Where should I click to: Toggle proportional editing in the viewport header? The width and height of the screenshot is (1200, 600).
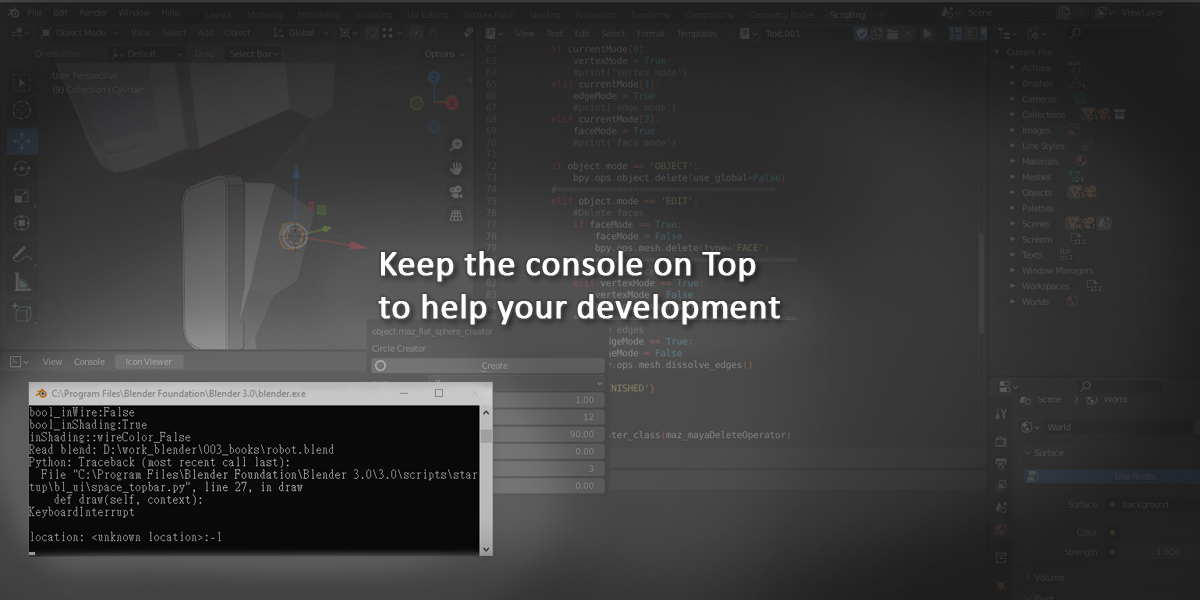coord(417,33)
